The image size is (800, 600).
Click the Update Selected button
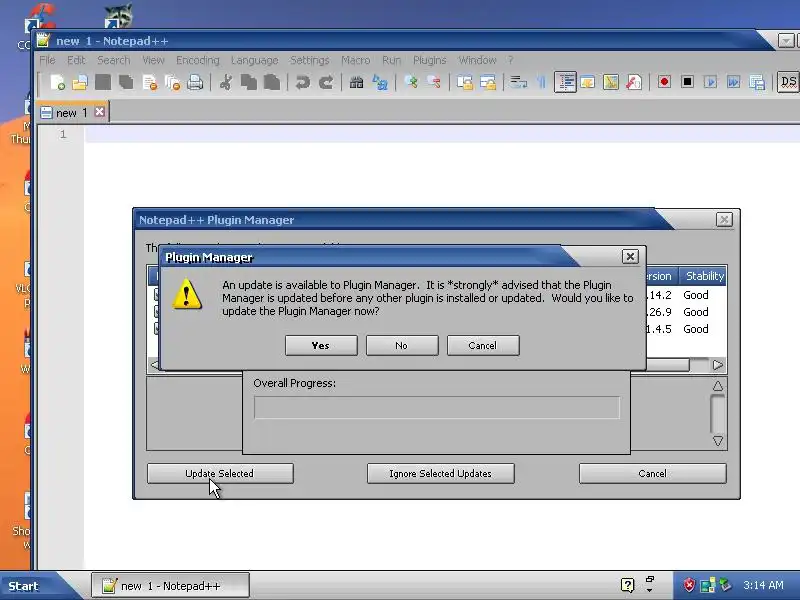point(220,473)
